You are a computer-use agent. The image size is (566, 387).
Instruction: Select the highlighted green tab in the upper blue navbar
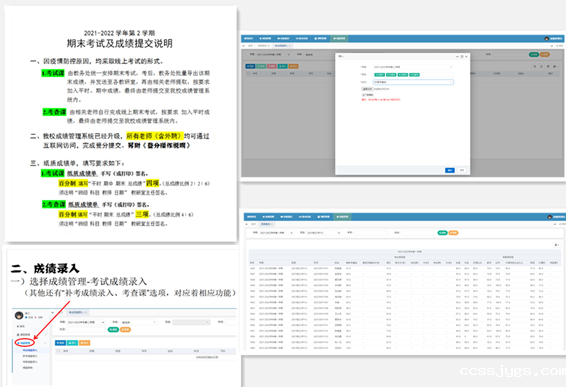(x=339, y=38)
